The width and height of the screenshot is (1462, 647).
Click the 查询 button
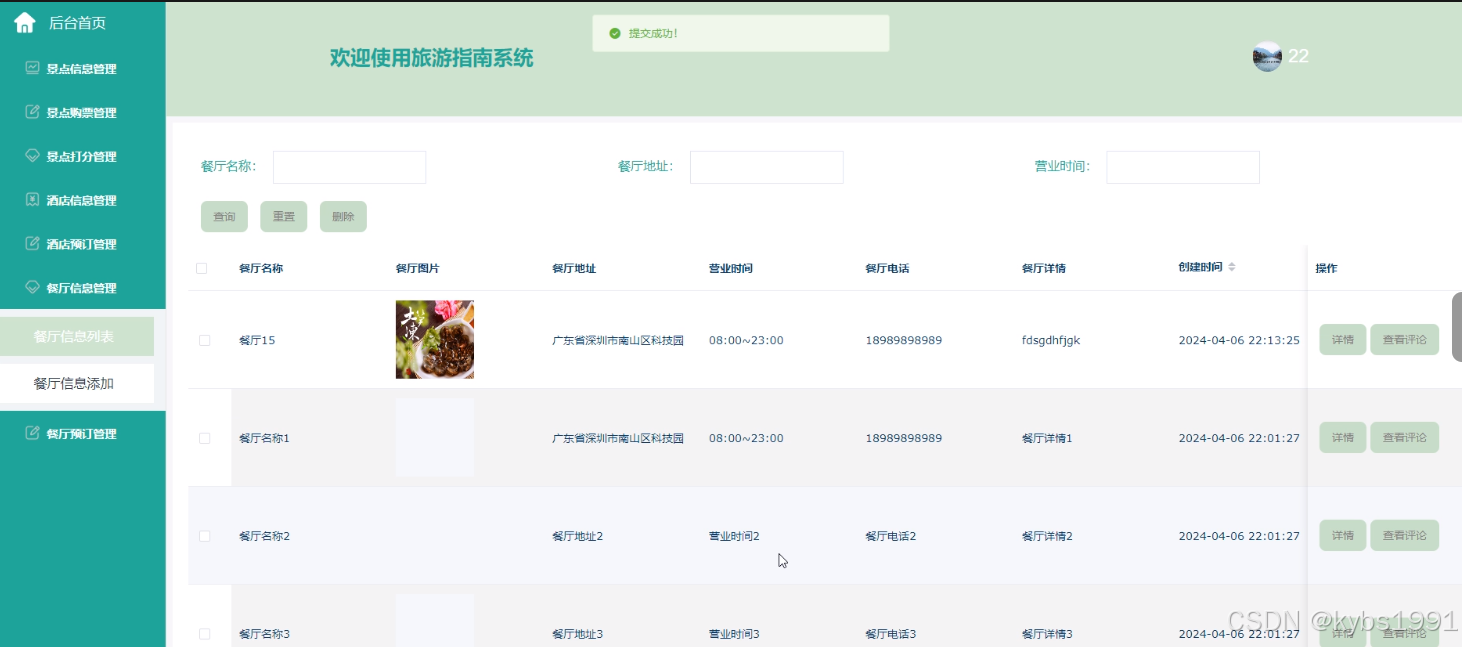point(224,216)
